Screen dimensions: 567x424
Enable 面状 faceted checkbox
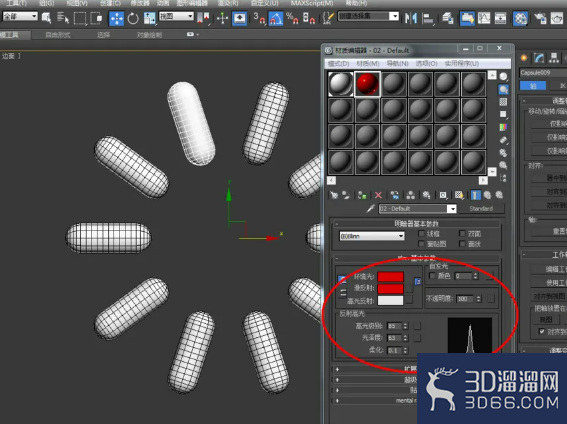tap(462, 244)
